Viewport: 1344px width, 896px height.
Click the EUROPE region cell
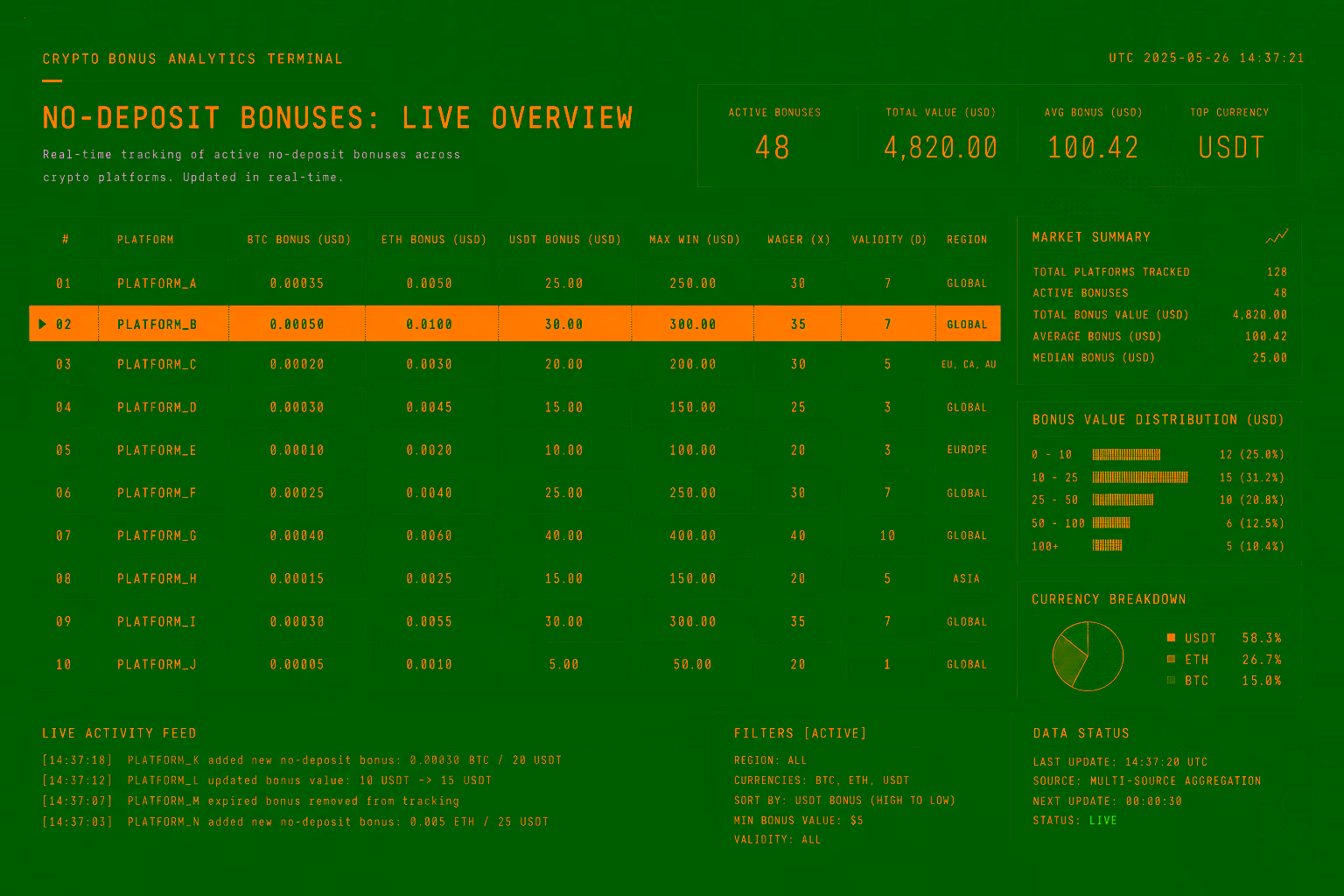click(967, 450)
